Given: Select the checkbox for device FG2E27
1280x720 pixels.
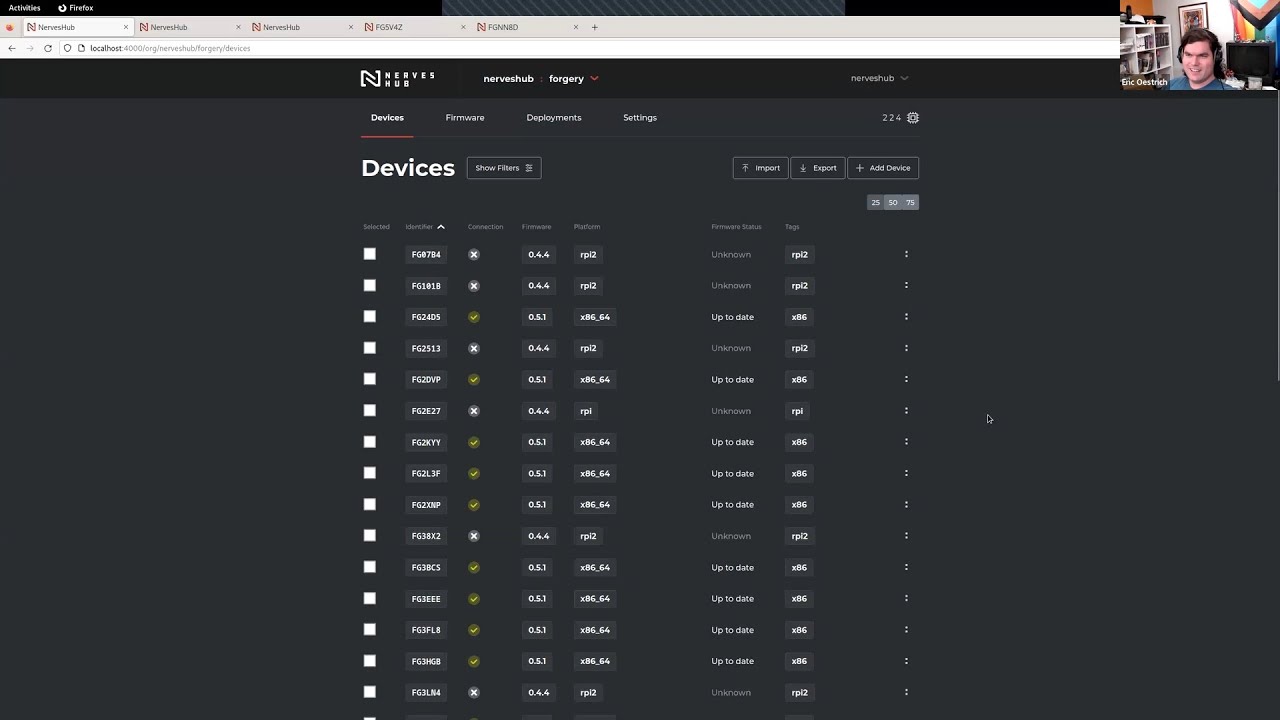Looking at the screenshot, I should pyautogui.click(x=370, y=410).
